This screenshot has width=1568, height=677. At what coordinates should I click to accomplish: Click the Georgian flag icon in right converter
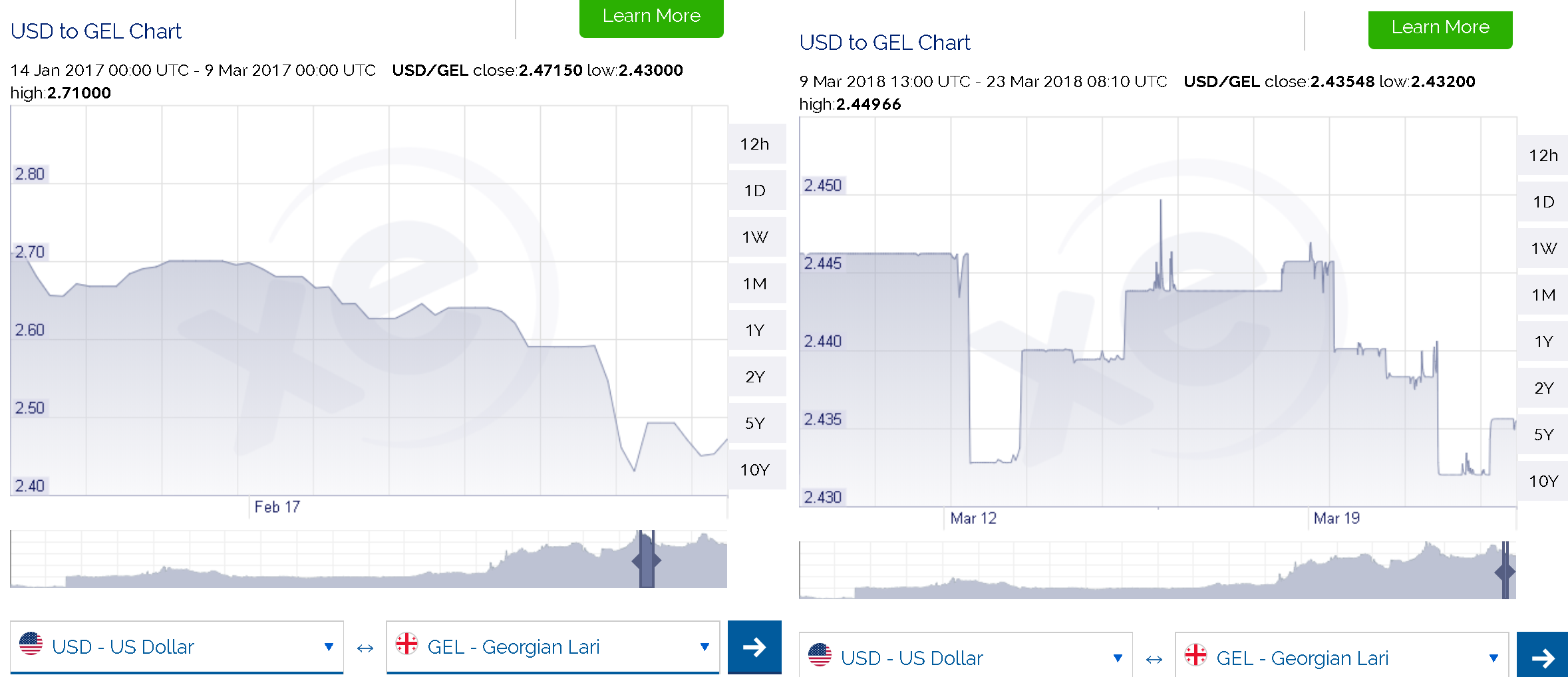click(x=1195, y=655)
